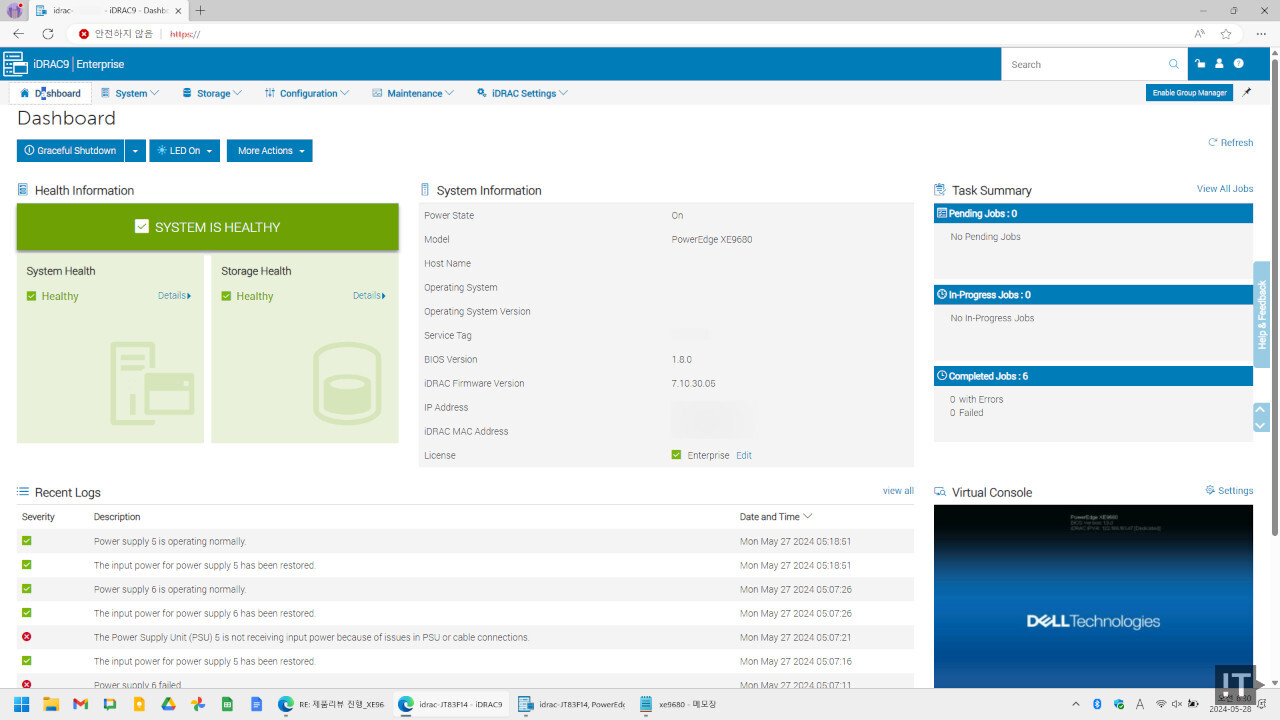Click the unlocked padlock icon in header
Image resolution: width=1280 pixels, height=720 pixels.
1200,64
